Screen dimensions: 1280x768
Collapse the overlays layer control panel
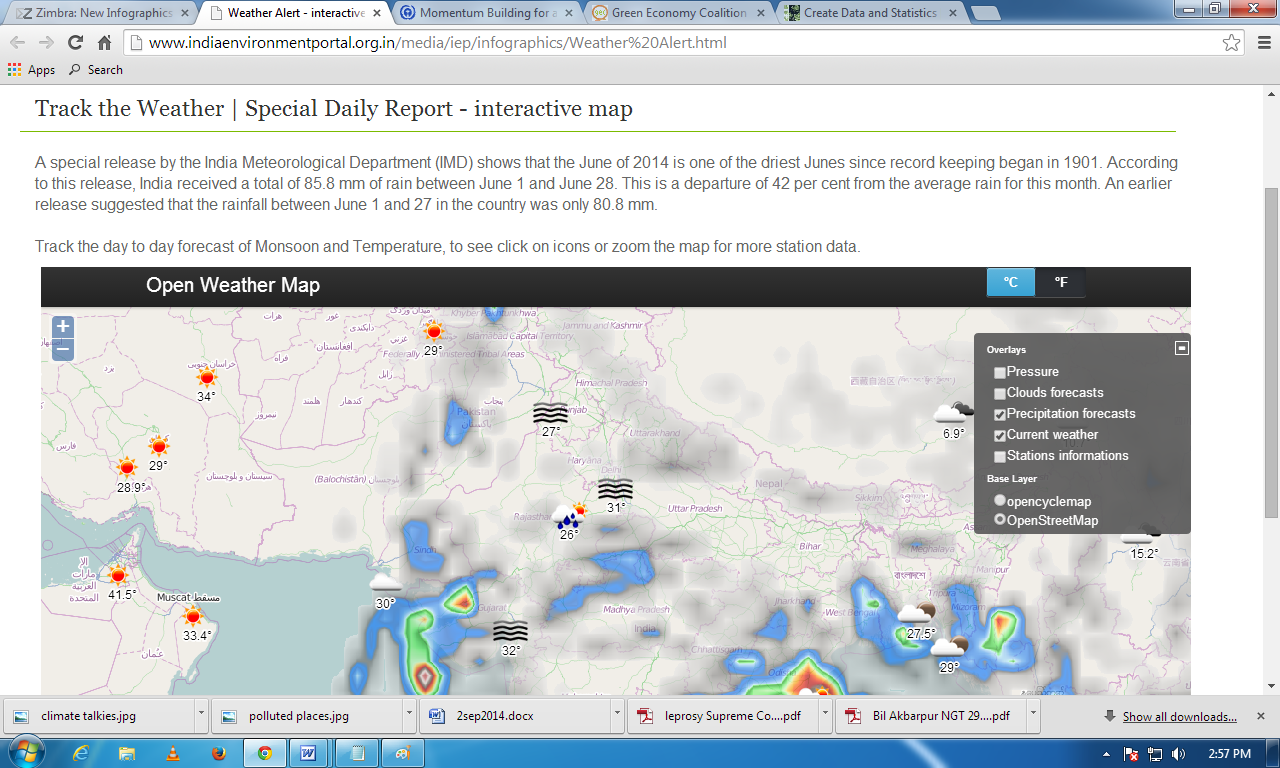click(x=1182, y=348)
